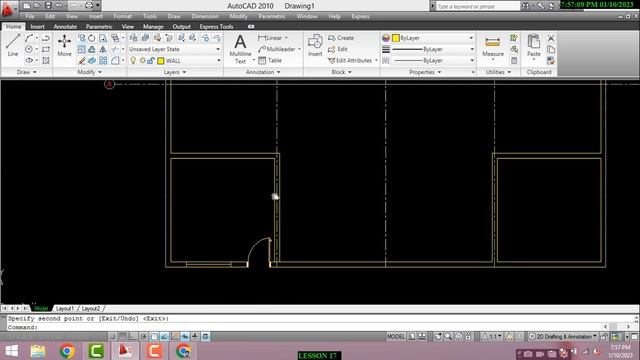Click the Edit block button
640x360 pixels.
tap(338, 49)
